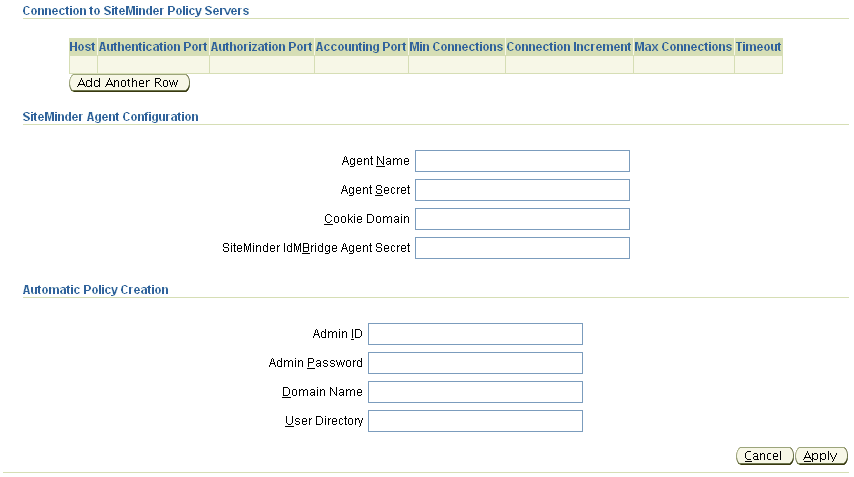Select the Timeout column header

point(758,47)
